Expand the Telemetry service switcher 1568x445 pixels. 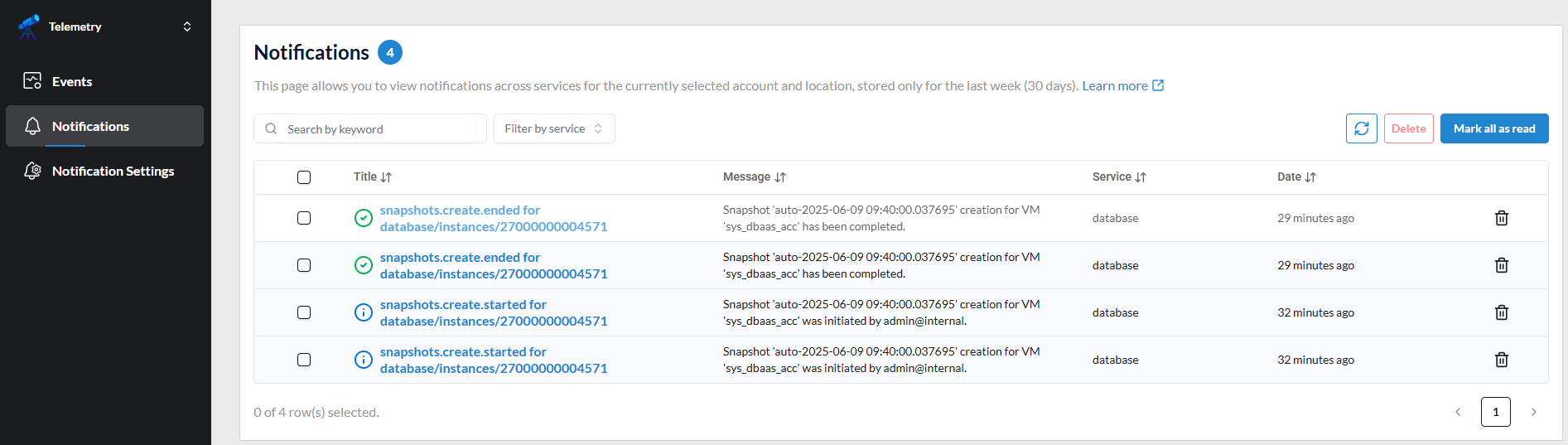[x=187, y=27]
